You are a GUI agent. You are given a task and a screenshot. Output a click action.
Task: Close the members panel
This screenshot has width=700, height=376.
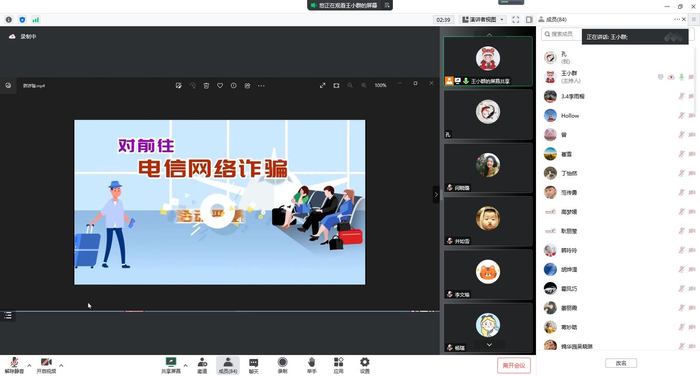pyautogui.click(x=684, y=19)
